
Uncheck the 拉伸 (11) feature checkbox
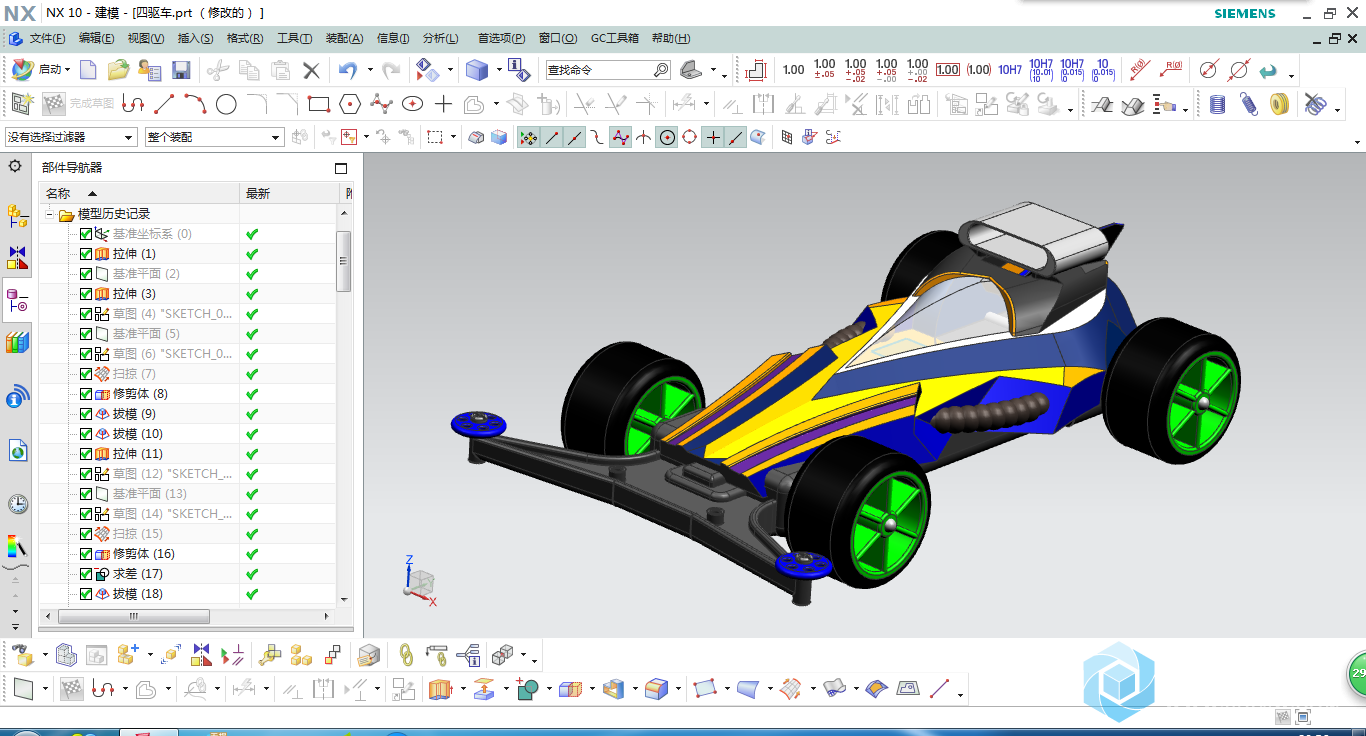tap(86, 454)
